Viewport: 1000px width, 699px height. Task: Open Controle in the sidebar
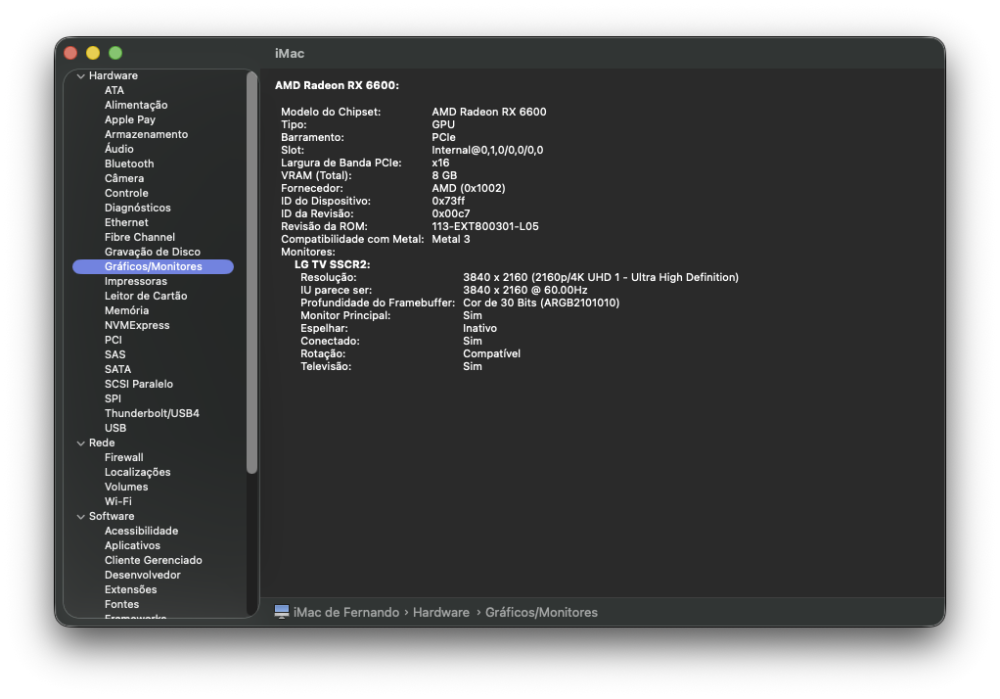click(x=126, y=193)
